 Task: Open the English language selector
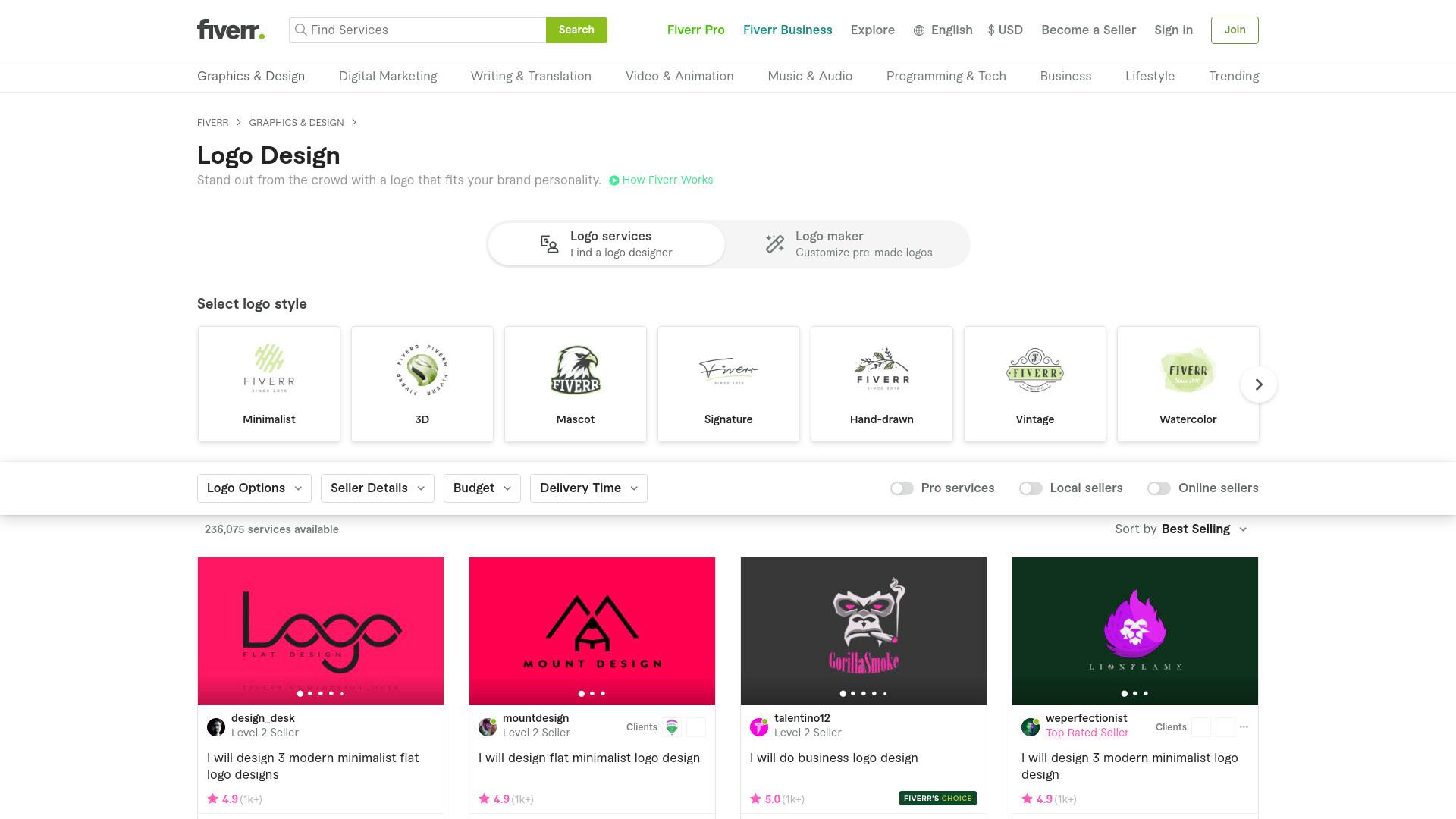point(943,30)
